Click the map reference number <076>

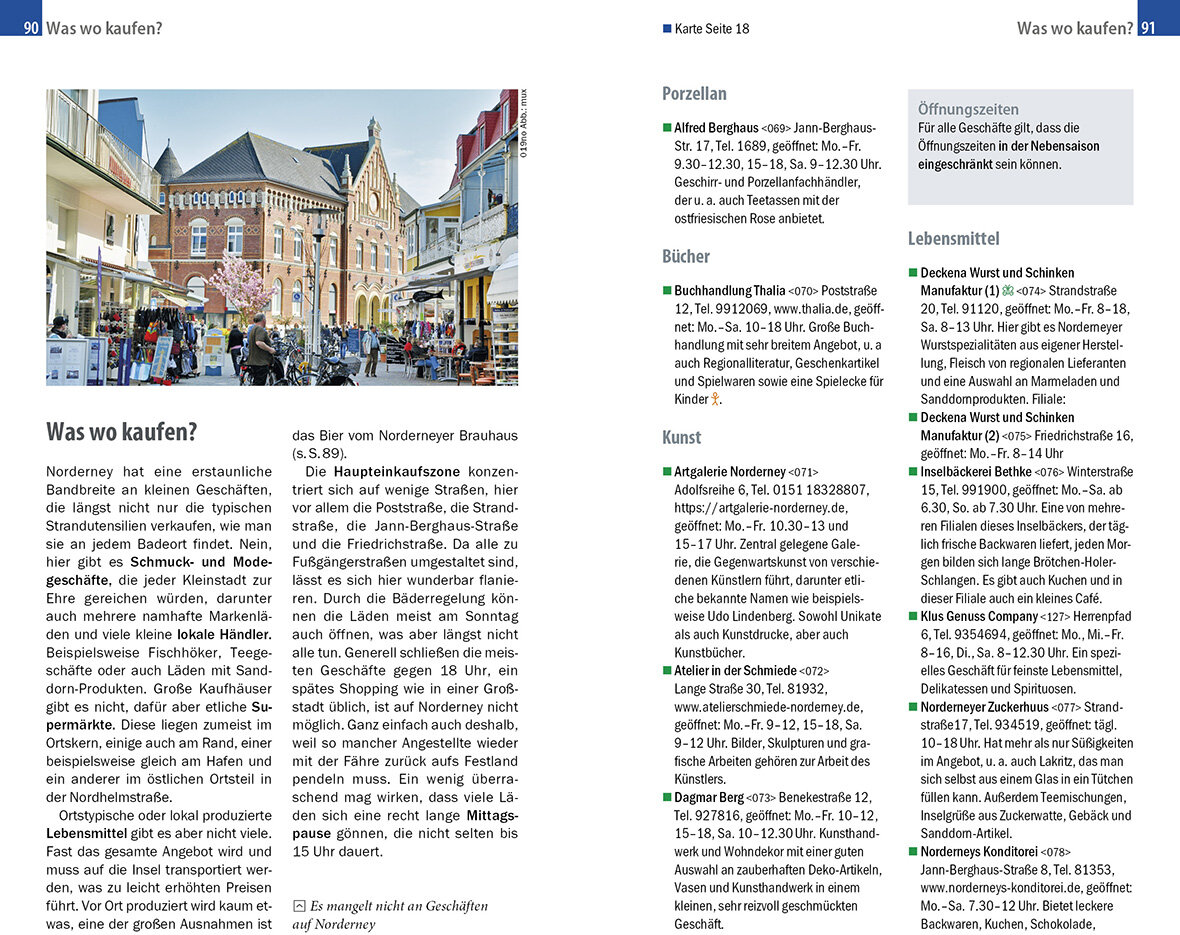pos(1049,473)
